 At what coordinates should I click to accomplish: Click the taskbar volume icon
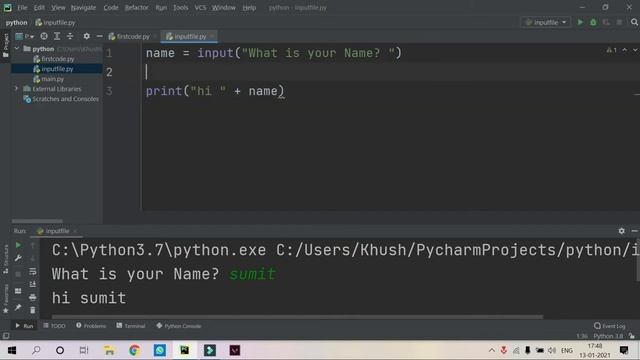pos(552,350)
